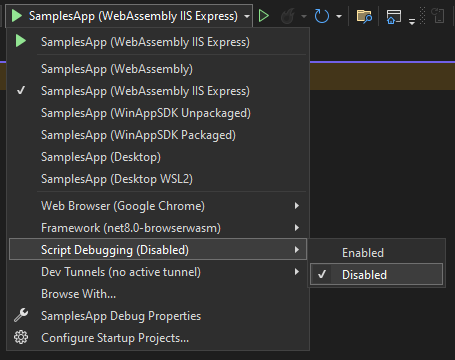Run top SamplesApp (WebAssembly IIS Express) menu entry
Screen dimensions: 455x360
158,42
